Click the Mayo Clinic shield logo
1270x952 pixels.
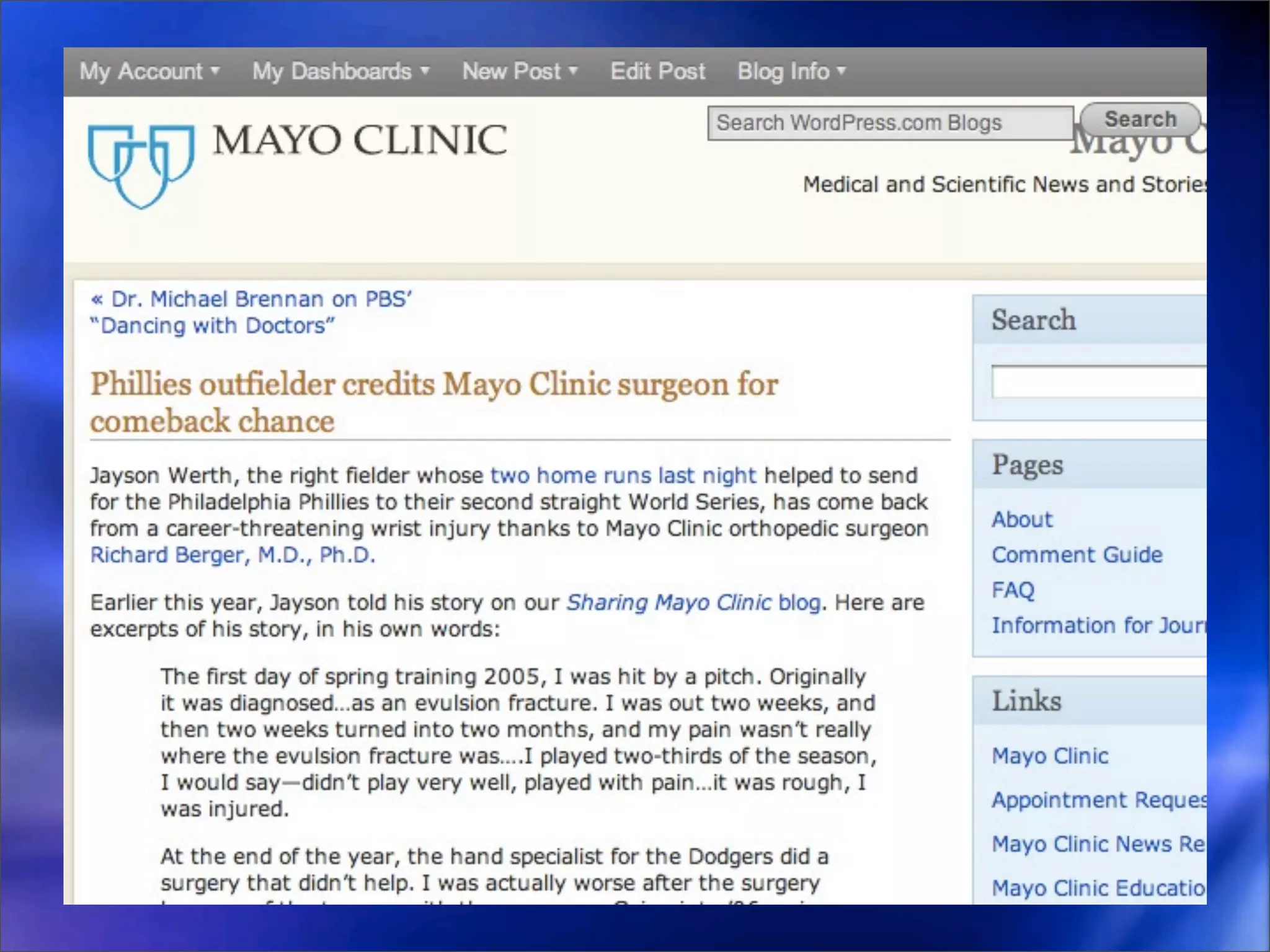141,165
